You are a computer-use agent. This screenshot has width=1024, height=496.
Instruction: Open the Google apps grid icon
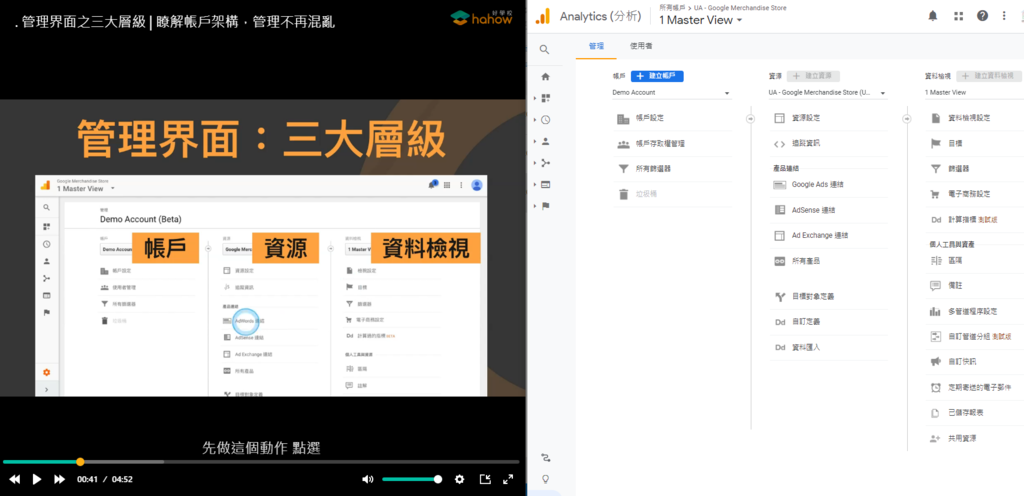click(x=958, y=16)
